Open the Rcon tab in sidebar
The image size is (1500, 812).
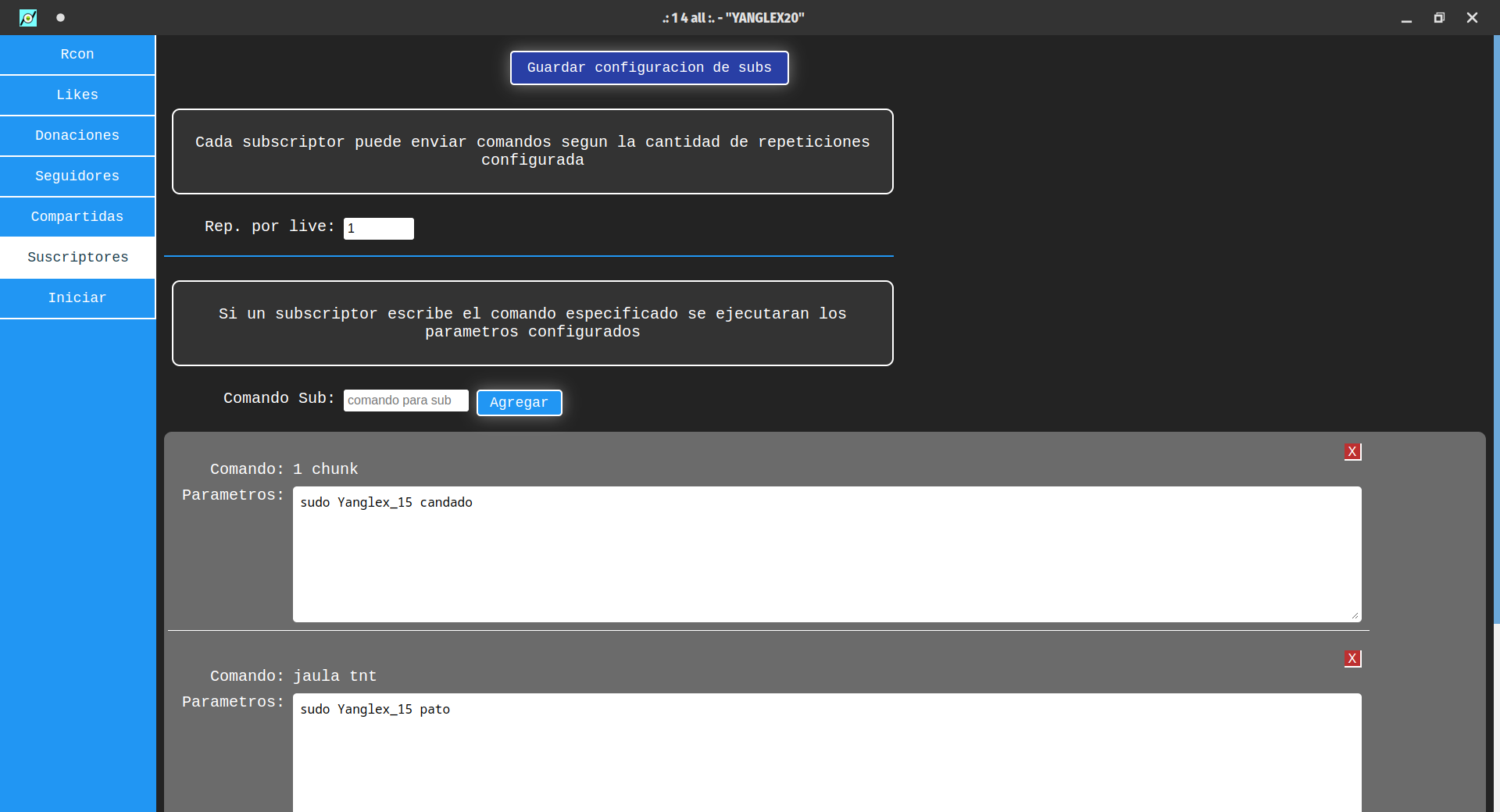(77, 55)
